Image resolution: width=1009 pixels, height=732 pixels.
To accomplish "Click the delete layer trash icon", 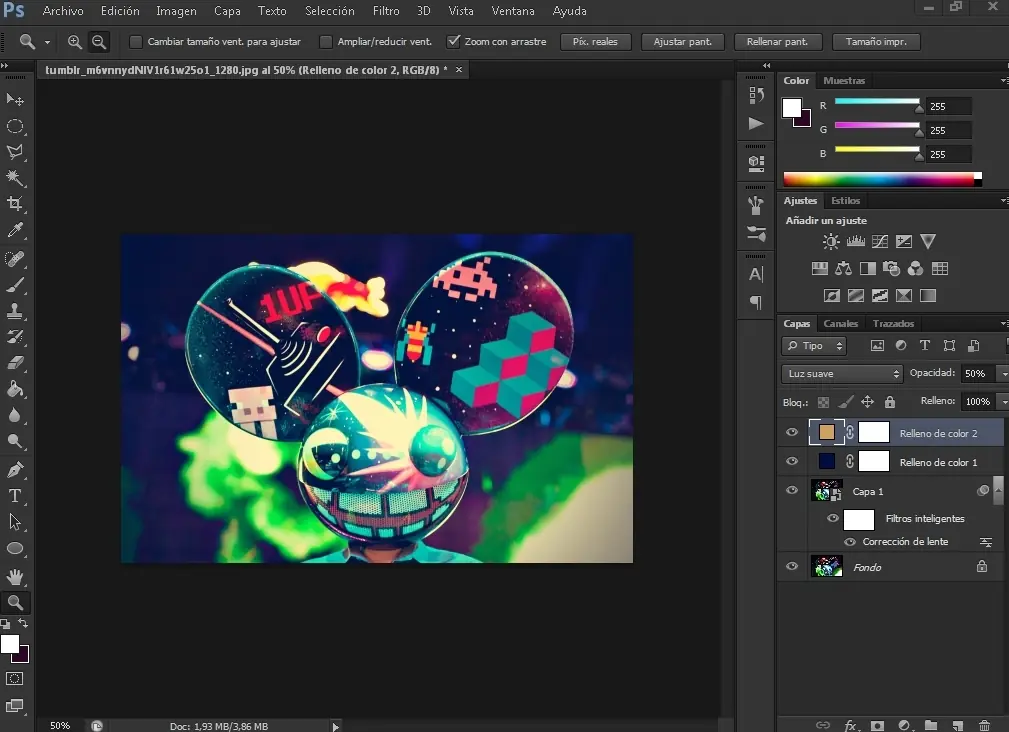I will (984, 725).
